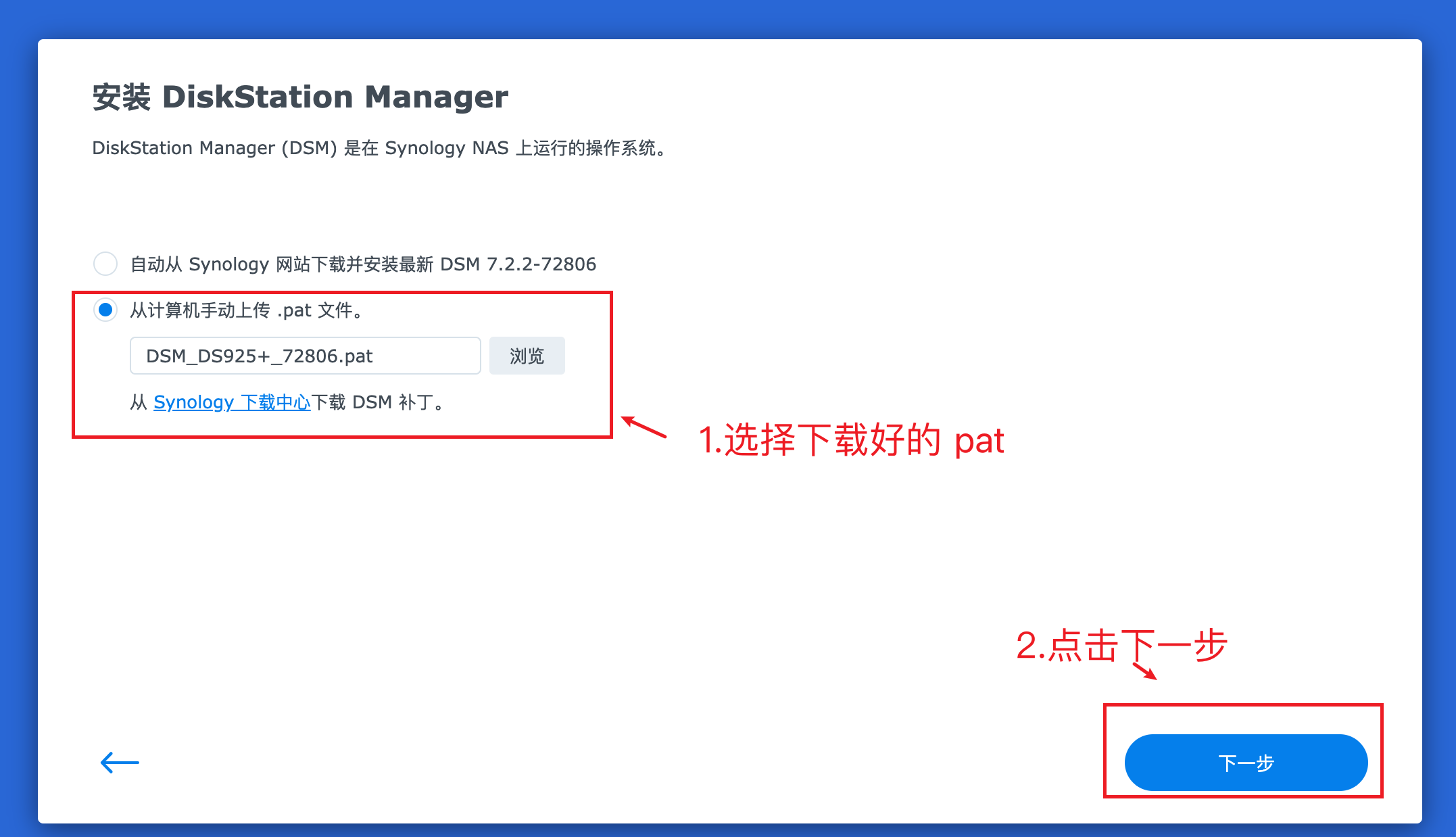Click the small red arrow above 下一步
The height and width of the screenshot is (837, 1456).
tap(1144, 671)
